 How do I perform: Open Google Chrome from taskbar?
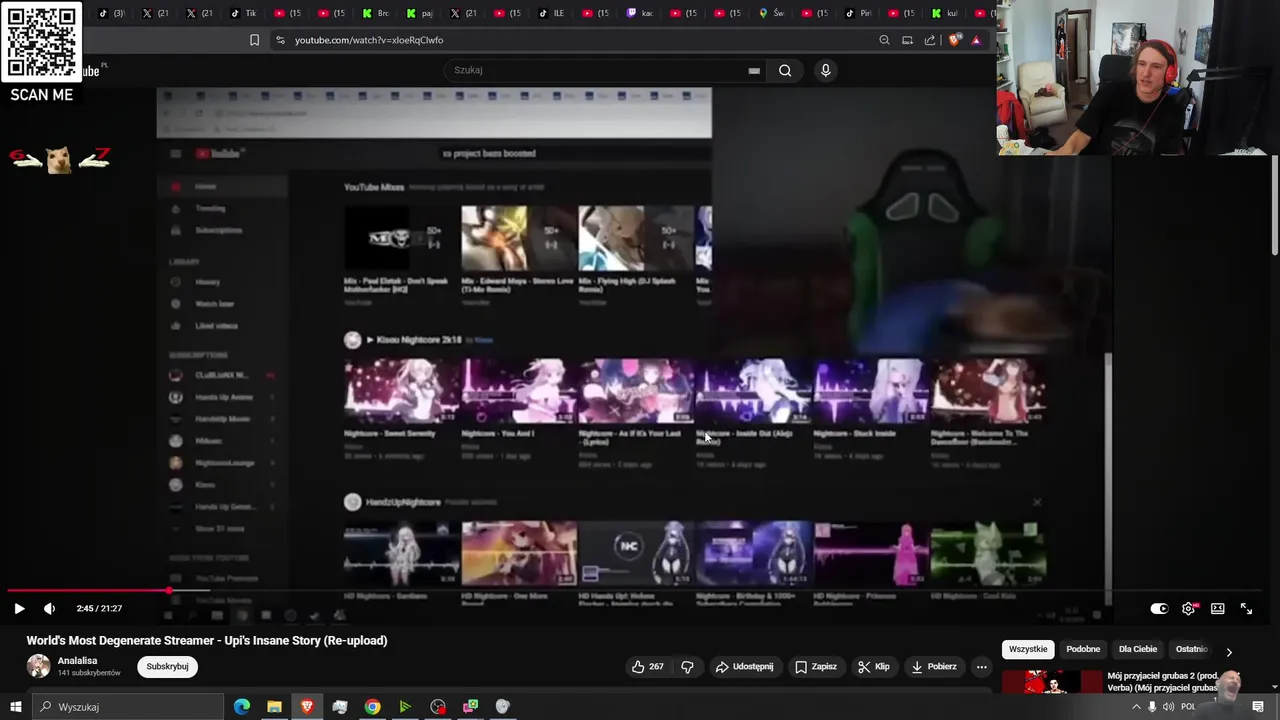372,707
